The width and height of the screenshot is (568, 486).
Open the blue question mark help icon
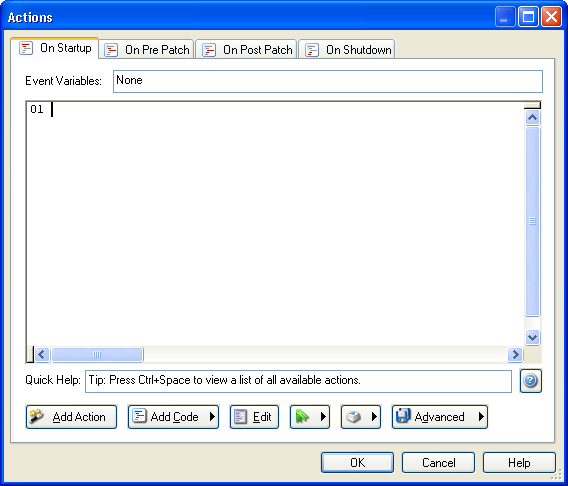coord(531,381)
